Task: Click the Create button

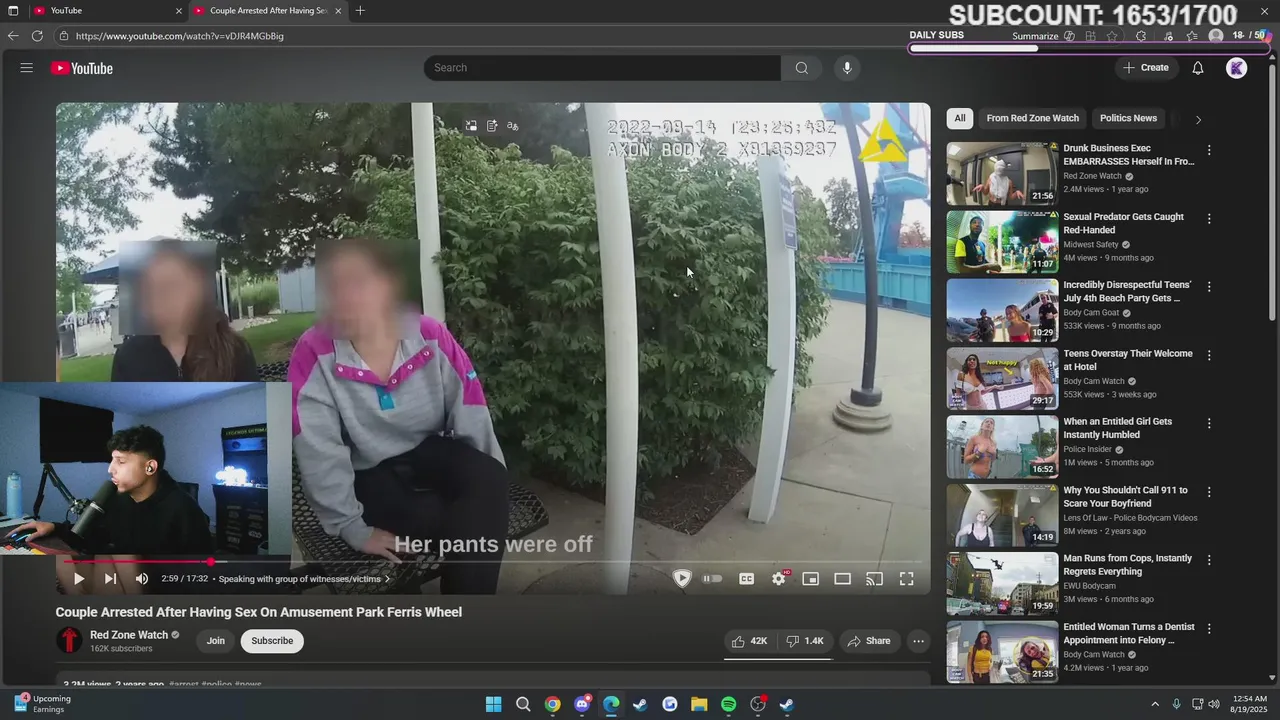Action: click(x=1146, y=68)
